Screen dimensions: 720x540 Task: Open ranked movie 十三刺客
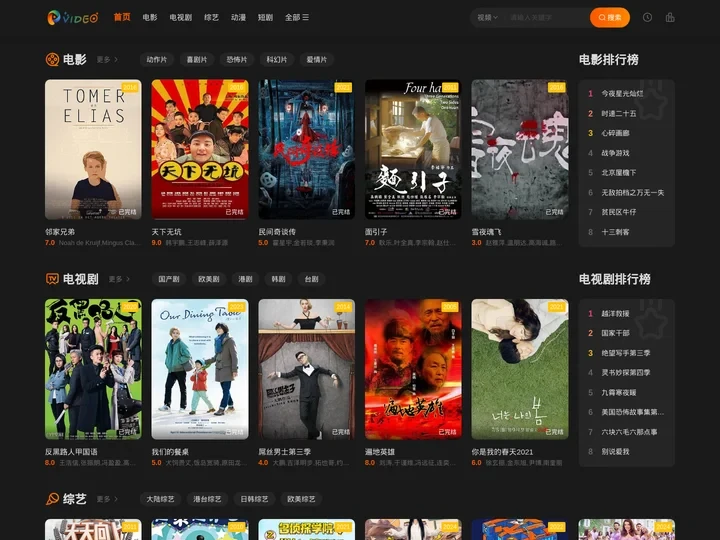click(x=615, y=232)
